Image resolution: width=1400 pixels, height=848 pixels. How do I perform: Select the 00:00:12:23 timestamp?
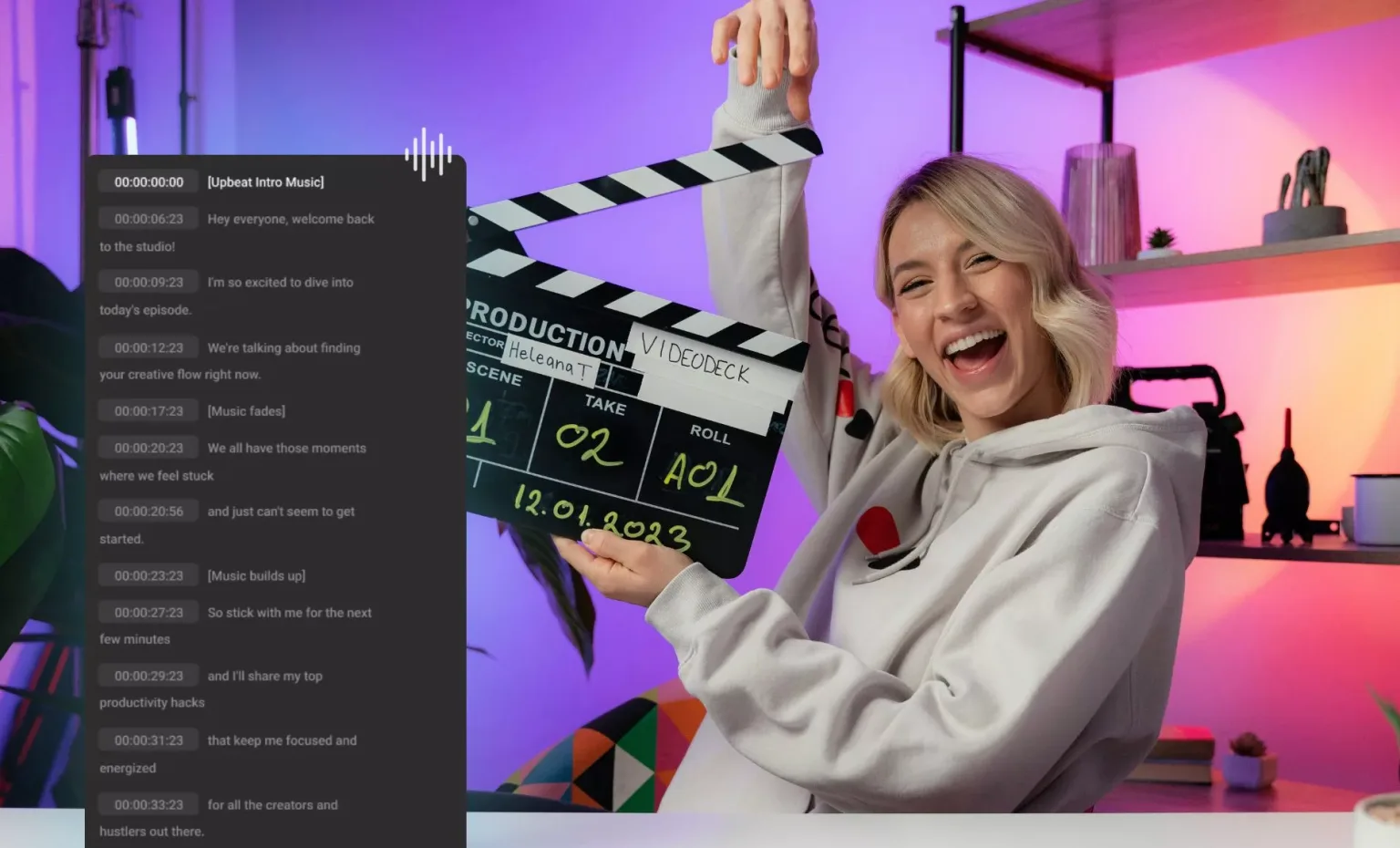[149, 347]
